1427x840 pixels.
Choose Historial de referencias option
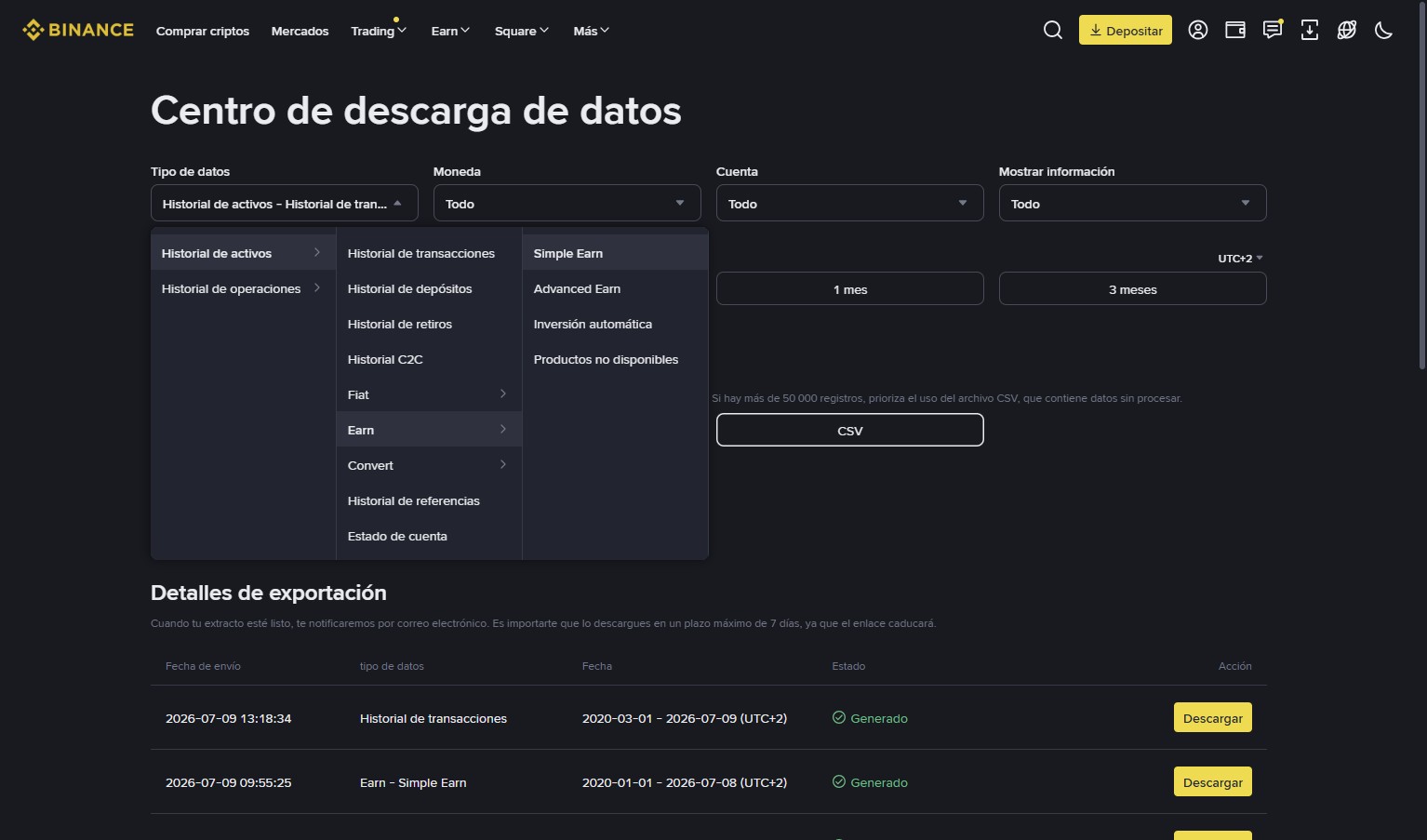(429, 500)
